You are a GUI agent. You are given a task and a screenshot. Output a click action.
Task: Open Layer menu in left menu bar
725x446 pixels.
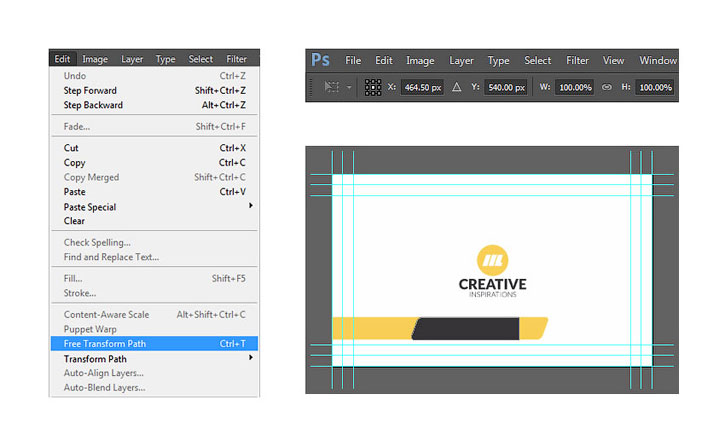point(132,59)
